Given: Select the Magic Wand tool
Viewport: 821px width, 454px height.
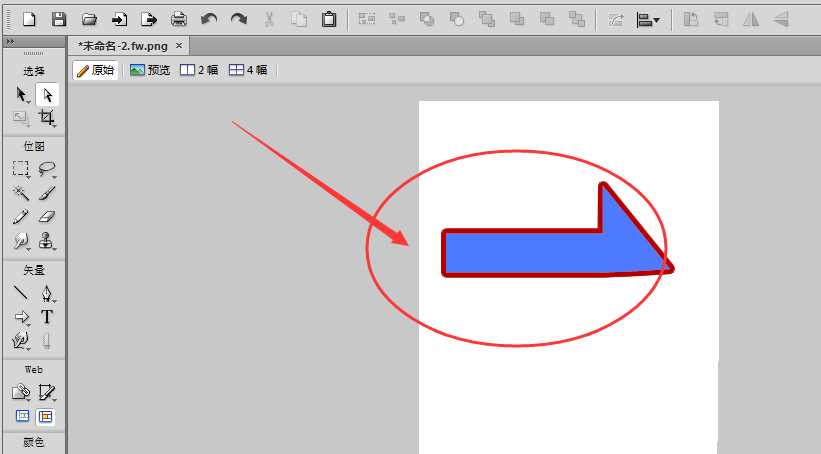Looking at the screenshot, I should [x=21, y=193].
